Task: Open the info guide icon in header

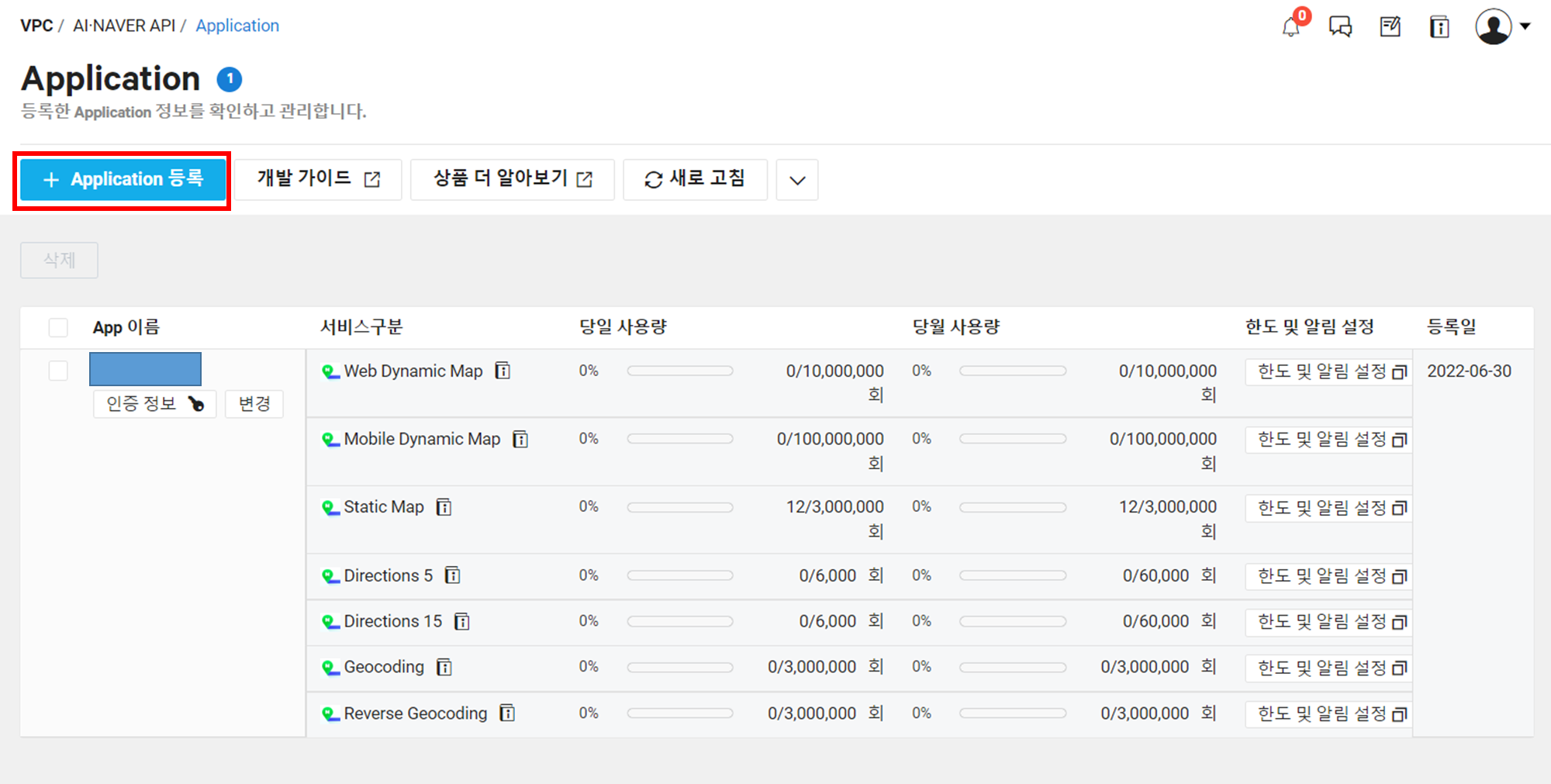Action: point(1439,27)
